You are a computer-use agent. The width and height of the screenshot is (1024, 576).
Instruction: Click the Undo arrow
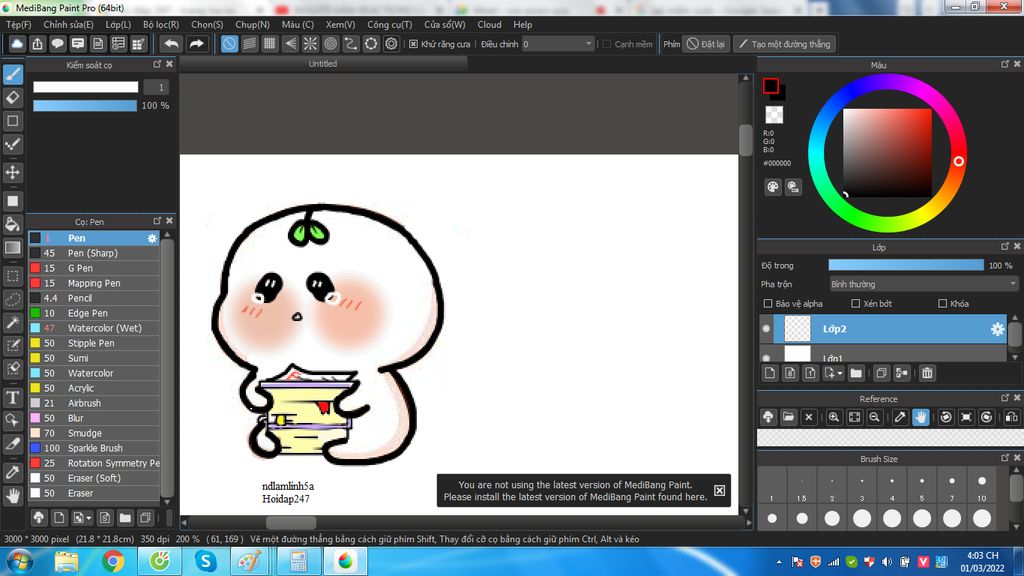(x=172, y=44)
